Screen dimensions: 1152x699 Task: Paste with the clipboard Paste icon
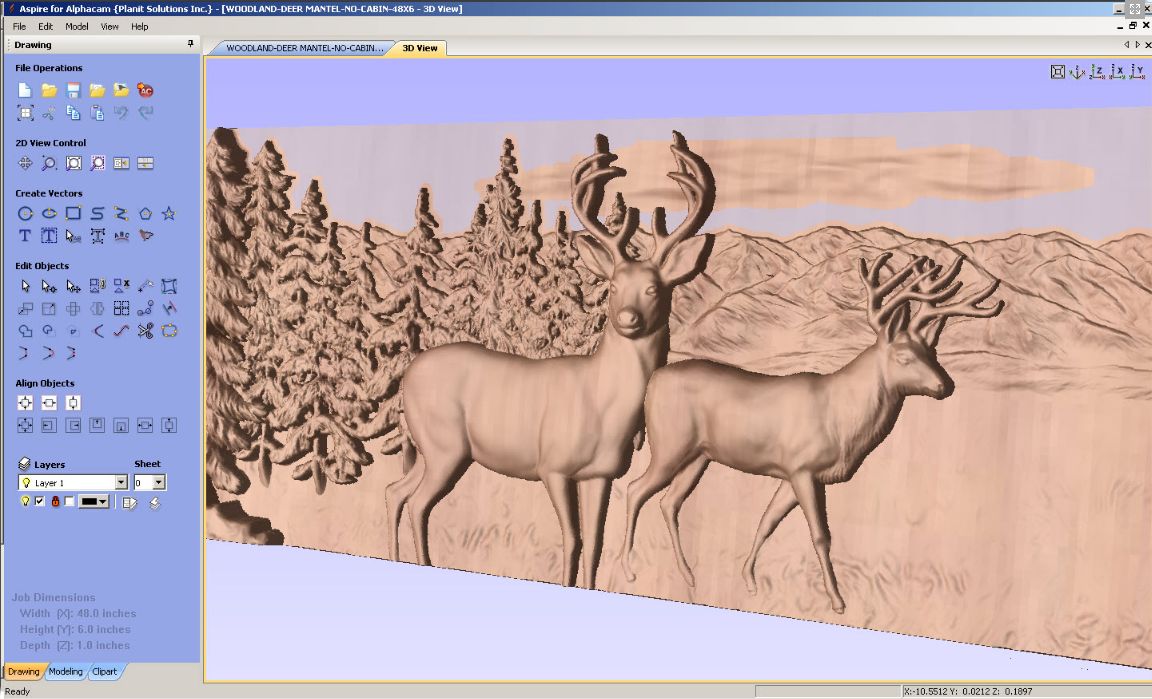click(x=97, y=112)
